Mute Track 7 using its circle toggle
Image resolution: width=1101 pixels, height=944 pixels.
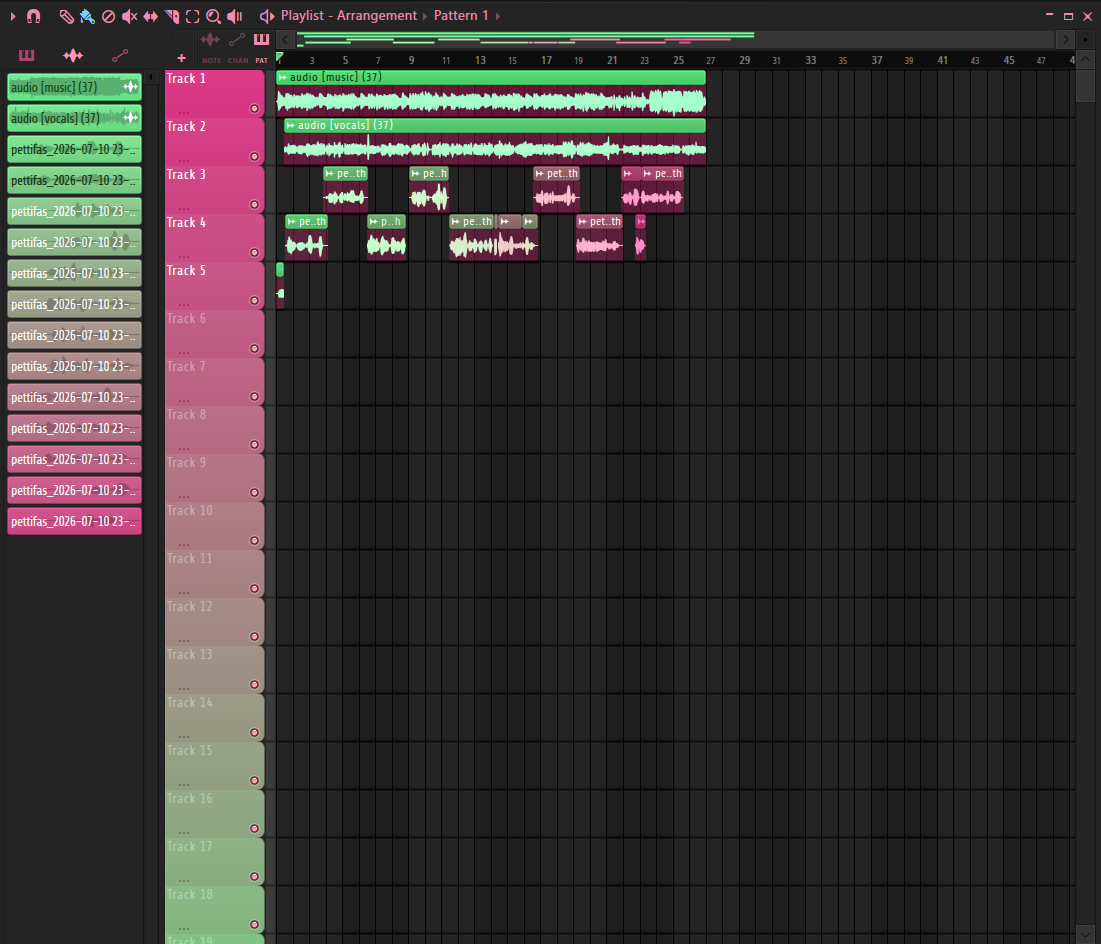tap(254, 396)
